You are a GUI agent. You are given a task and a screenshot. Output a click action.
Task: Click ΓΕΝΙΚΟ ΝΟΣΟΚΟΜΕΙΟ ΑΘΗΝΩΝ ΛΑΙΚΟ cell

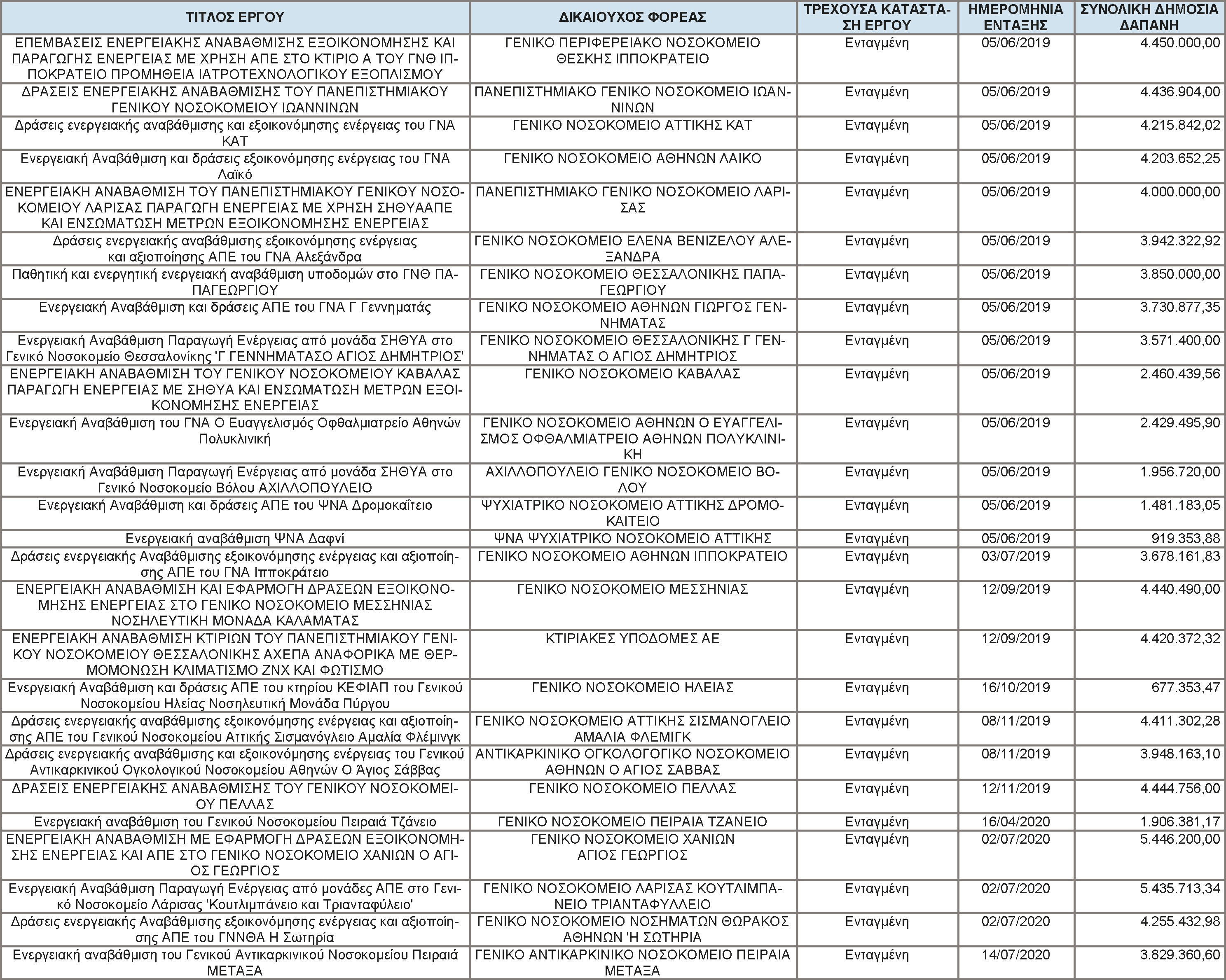[x=632, y=159]
